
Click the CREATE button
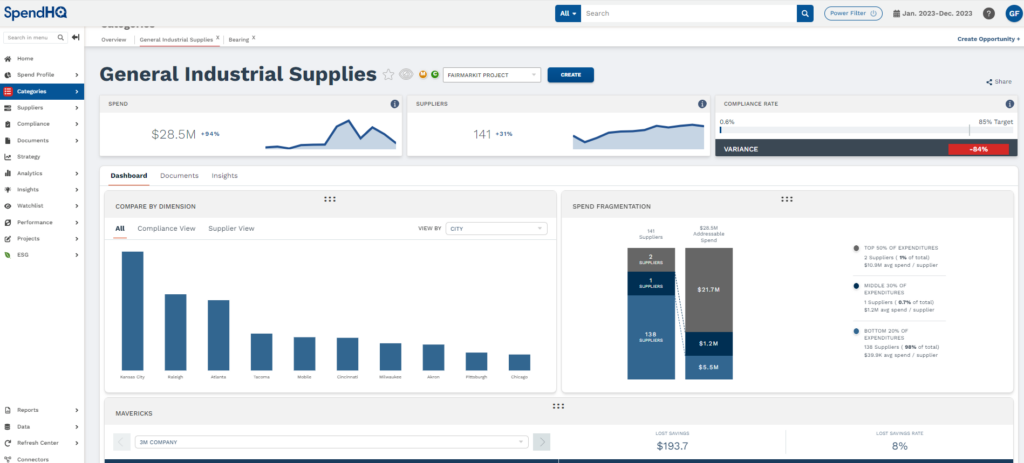[x=571, y=75]
